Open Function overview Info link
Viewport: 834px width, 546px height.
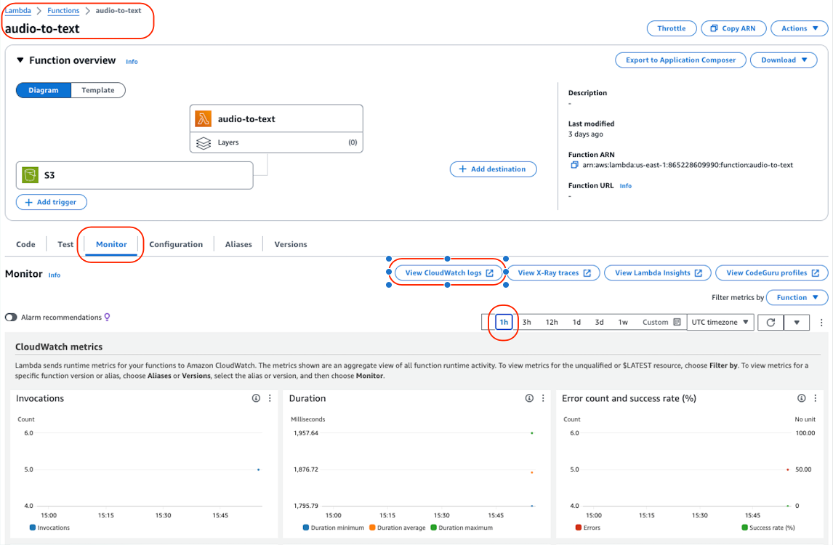(x=132, y=62)
